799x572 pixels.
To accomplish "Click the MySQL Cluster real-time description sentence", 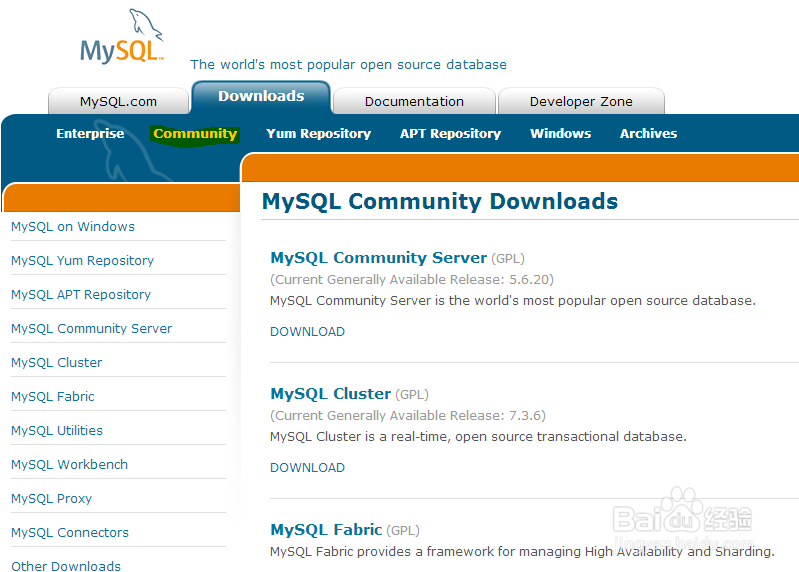I will 478,437.
